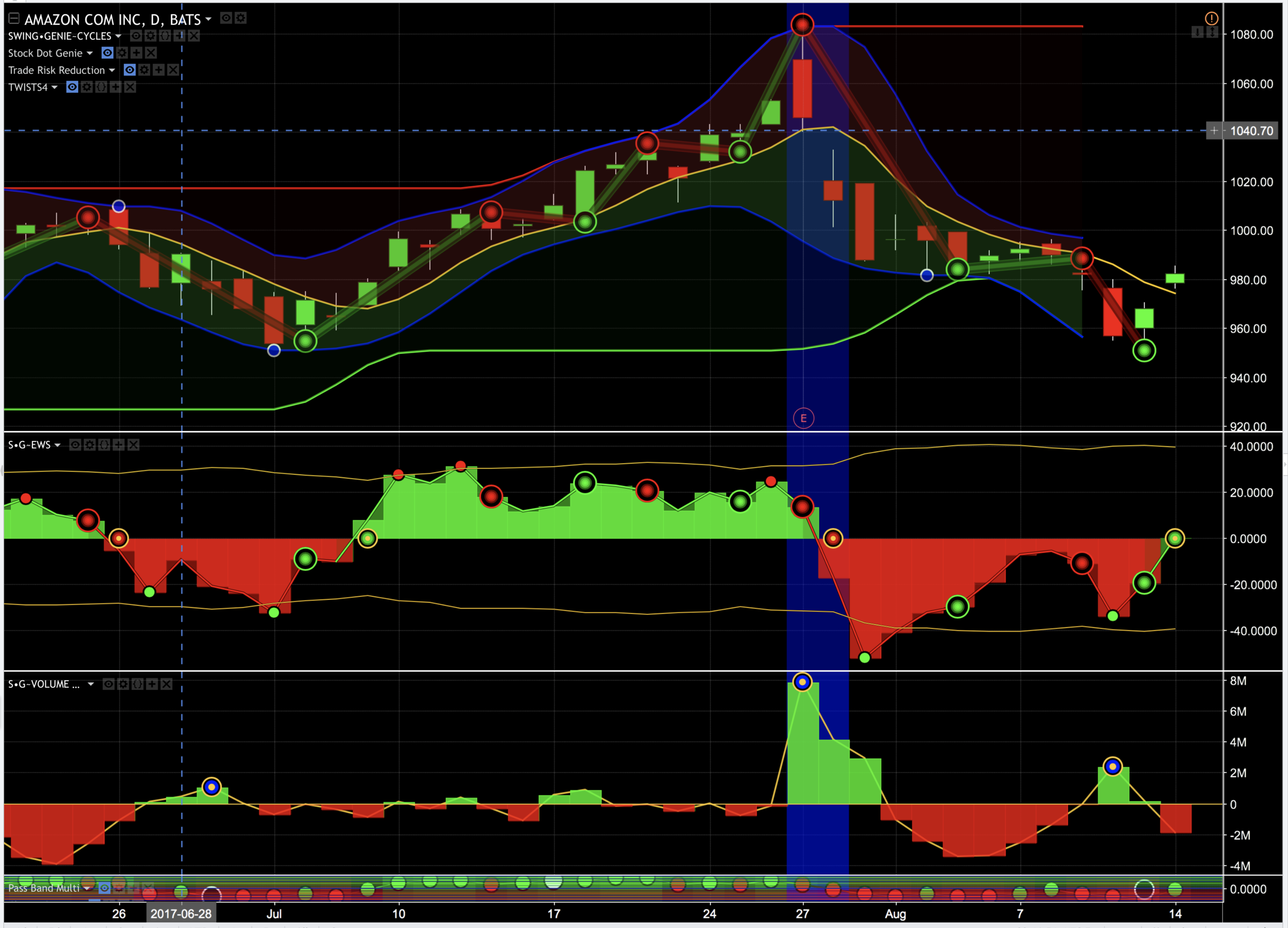The image size is (1288, 928).
Task: Click the 1080.00 label on price axis
Action: (1251, 35)
